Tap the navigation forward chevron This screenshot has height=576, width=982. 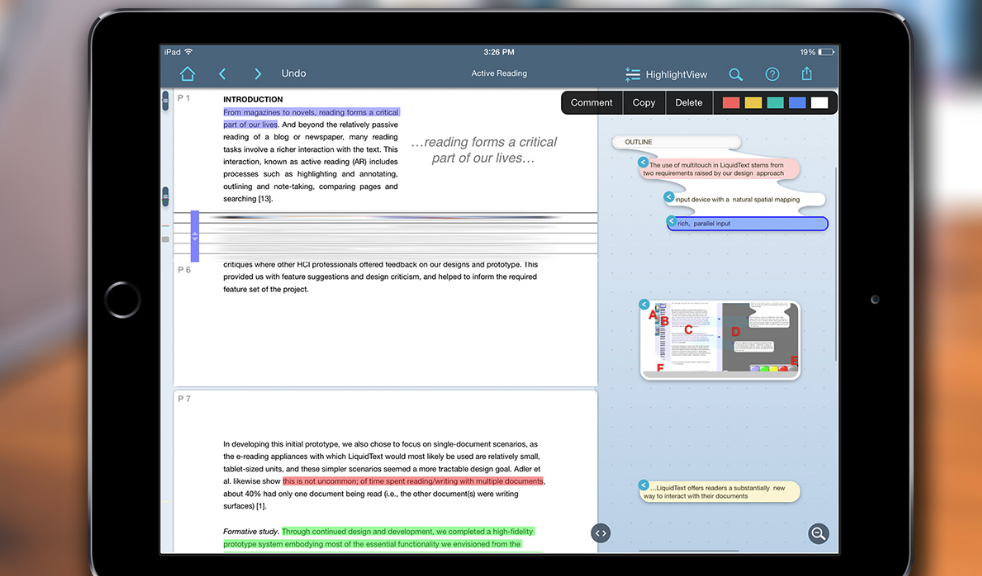tap(258, 73)
